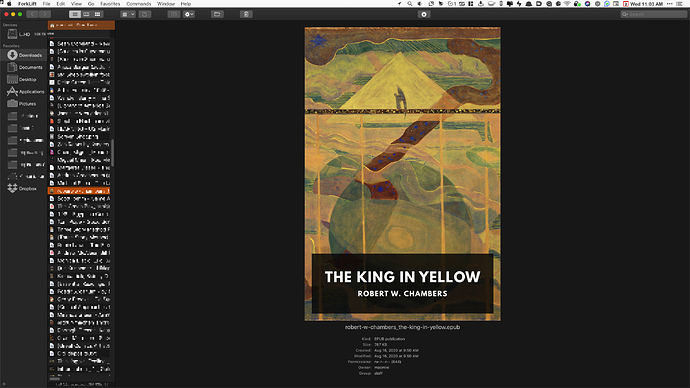This screenshot has width=690, height=388.
Task: Select the Desktop sidebar entry
Action: [x=23, y=79]
